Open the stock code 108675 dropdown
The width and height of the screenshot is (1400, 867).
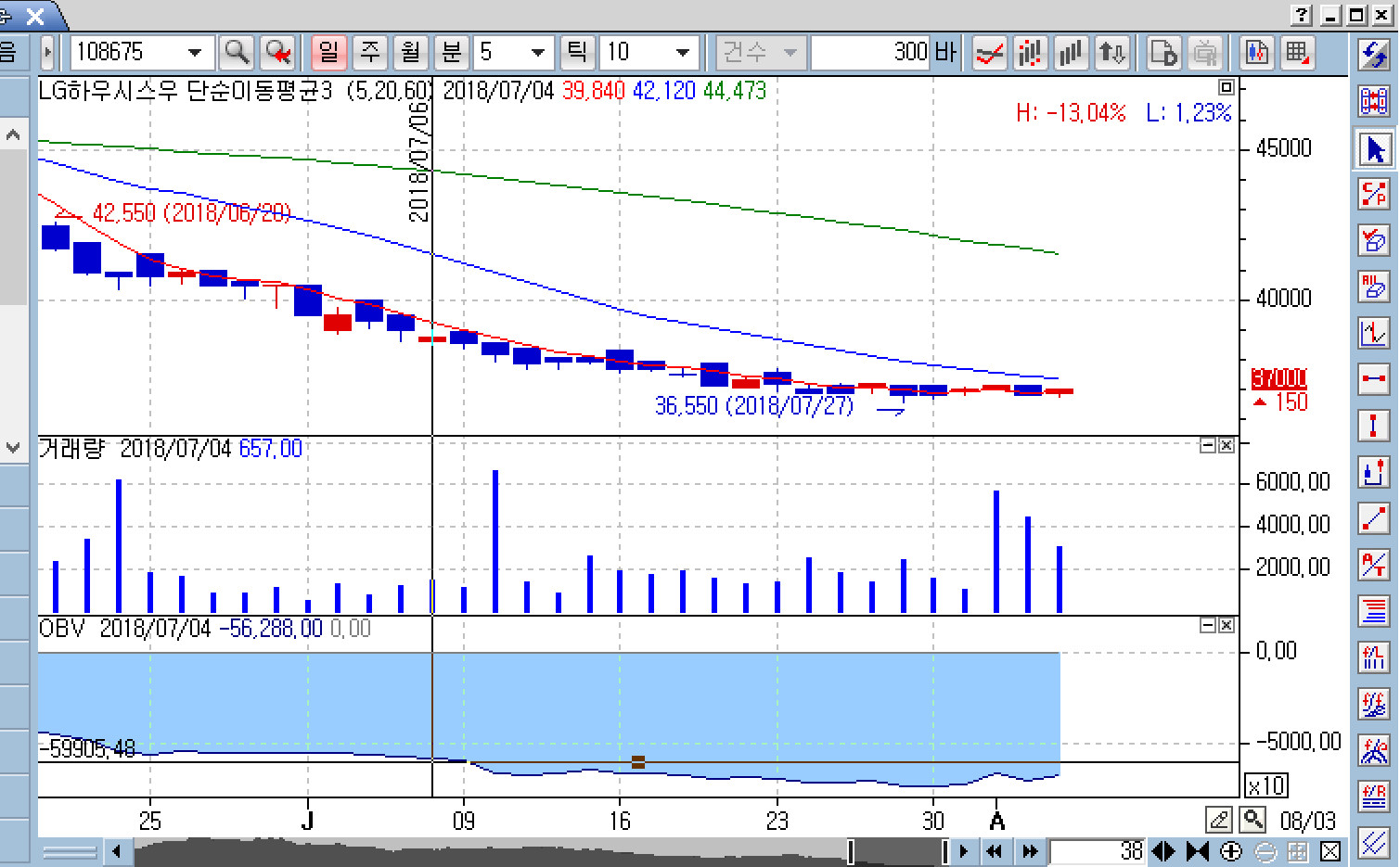195,53
